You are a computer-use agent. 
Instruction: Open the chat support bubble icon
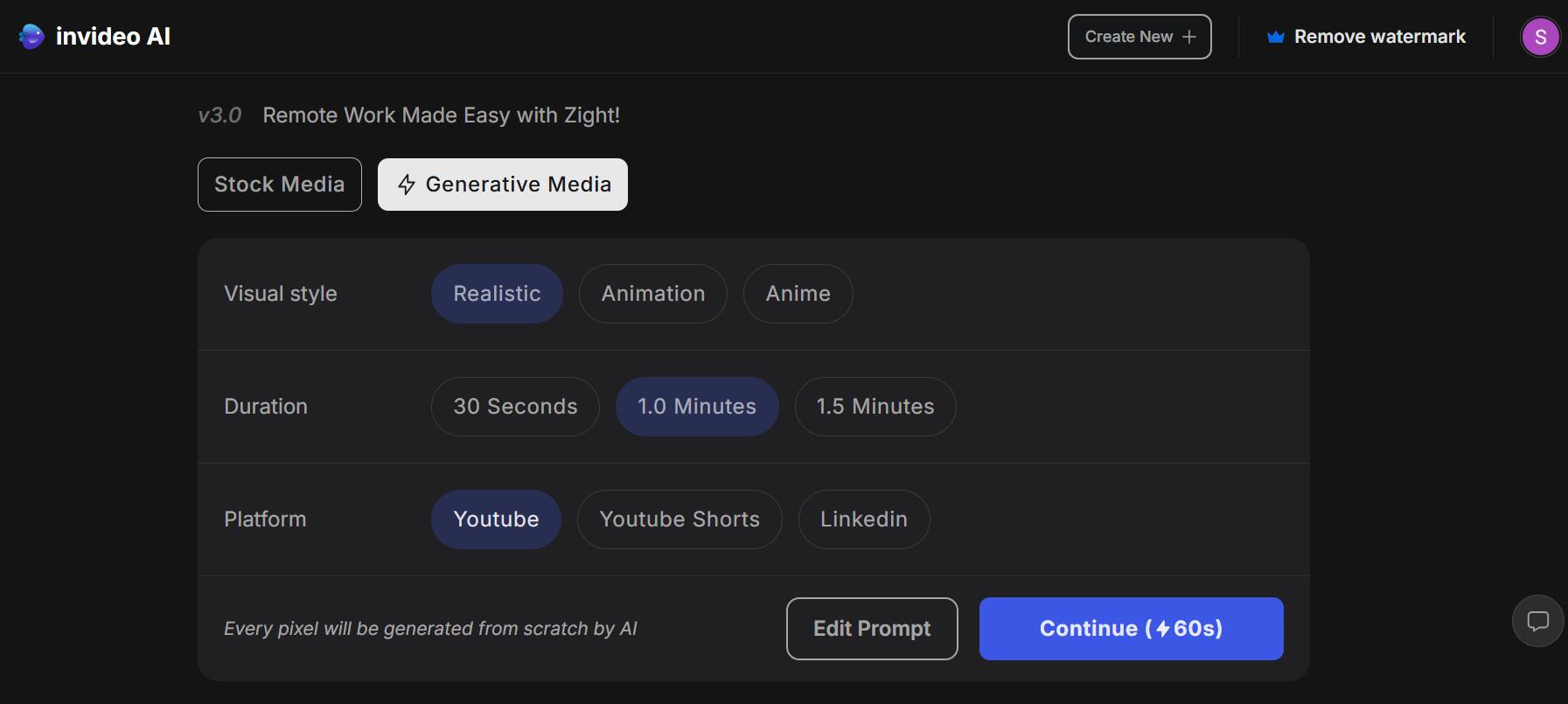pyautogui.click(x=1537, y=621)
